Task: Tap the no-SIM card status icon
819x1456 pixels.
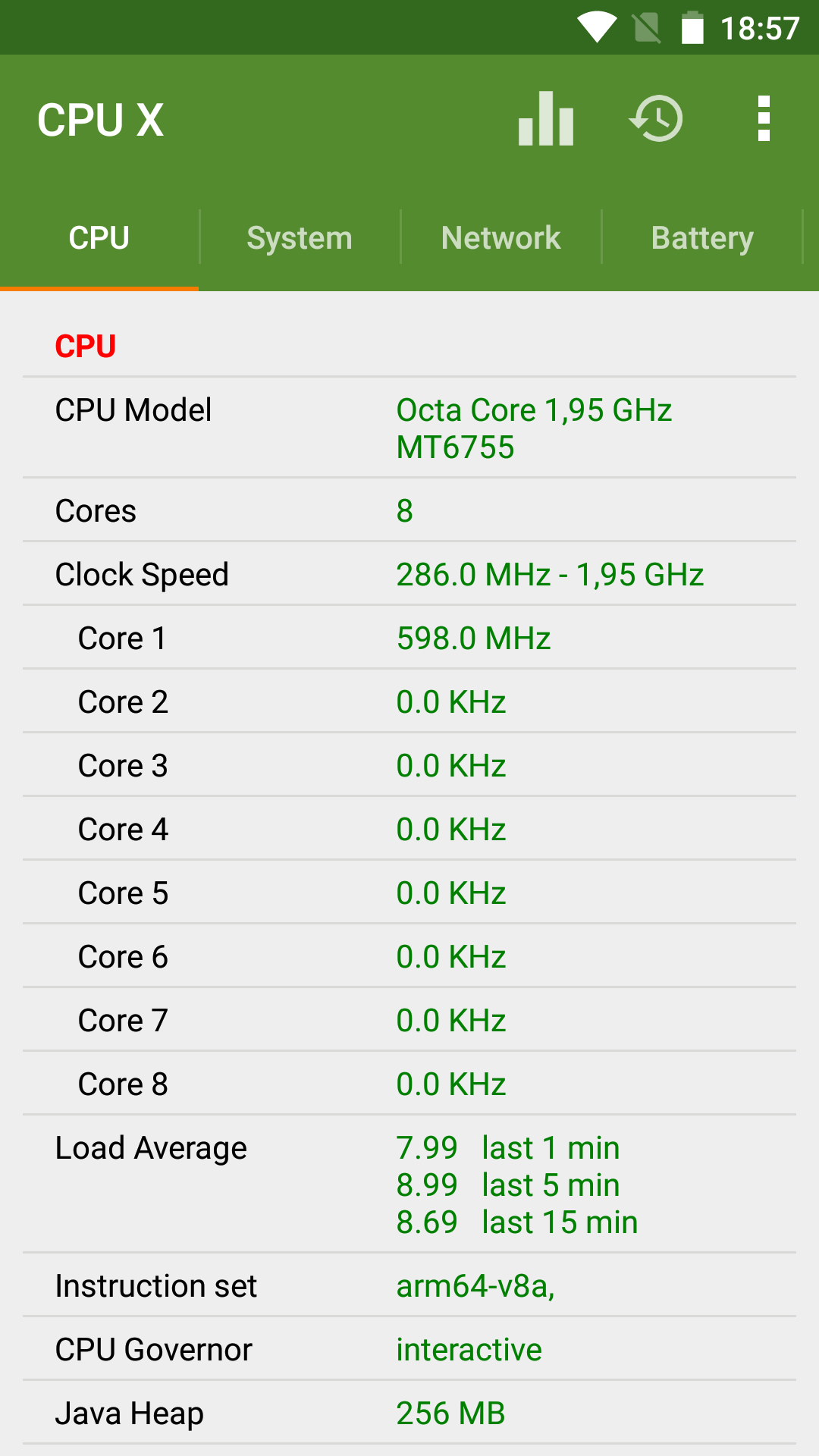Action: click(646, 28)
